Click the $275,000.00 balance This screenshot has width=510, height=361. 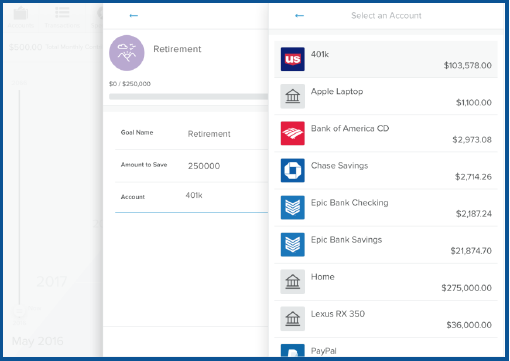click(x=466, y=288)
